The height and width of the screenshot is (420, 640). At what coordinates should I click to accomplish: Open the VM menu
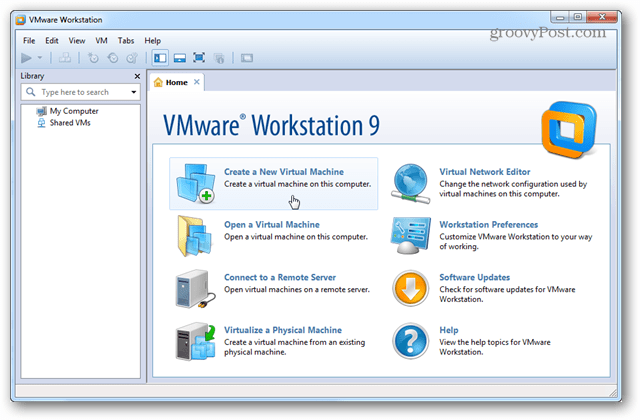[x=101, y=40]
